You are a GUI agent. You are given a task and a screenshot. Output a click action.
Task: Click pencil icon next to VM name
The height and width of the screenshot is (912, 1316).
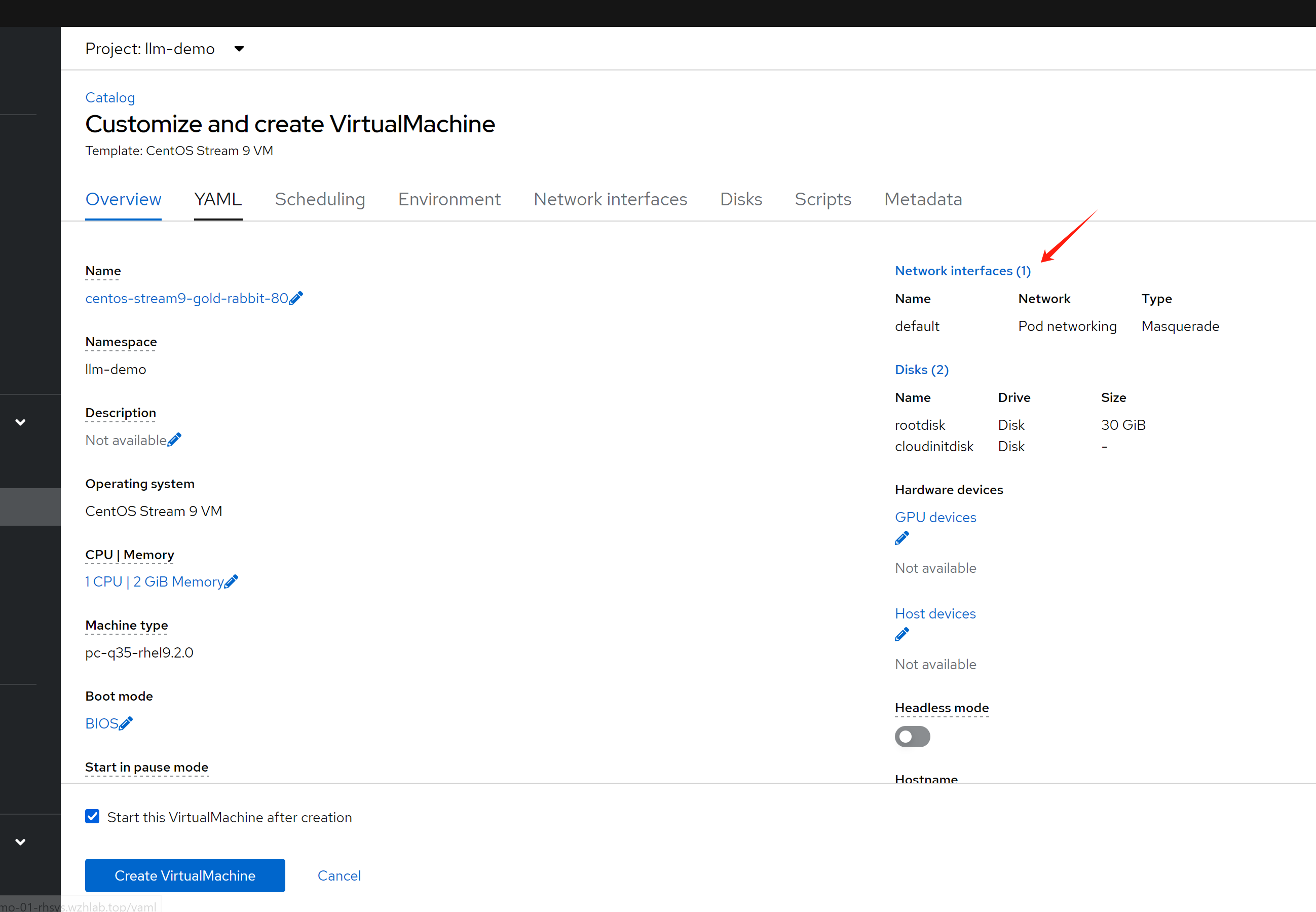click(x=296, y=298)
